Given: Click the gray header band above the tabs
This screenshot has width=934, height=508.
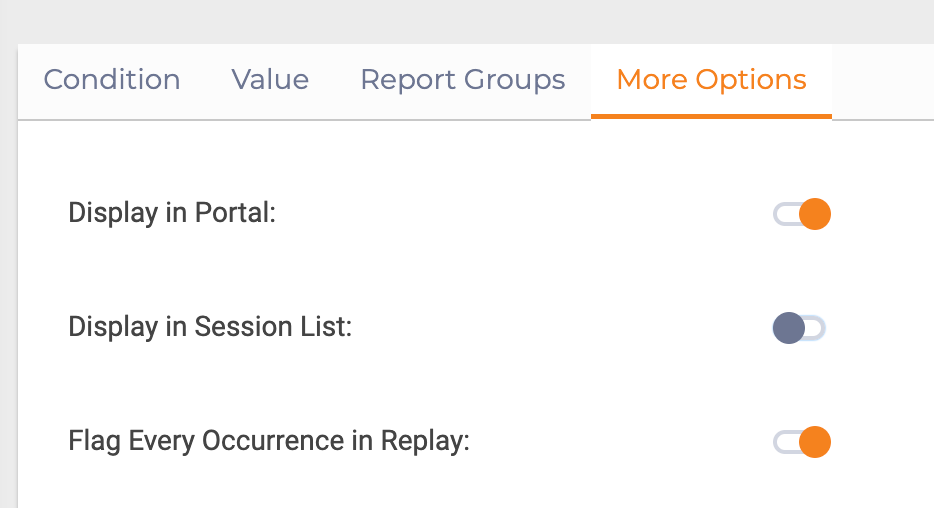Looking at the screenshot, I should (x=467, y=20).
